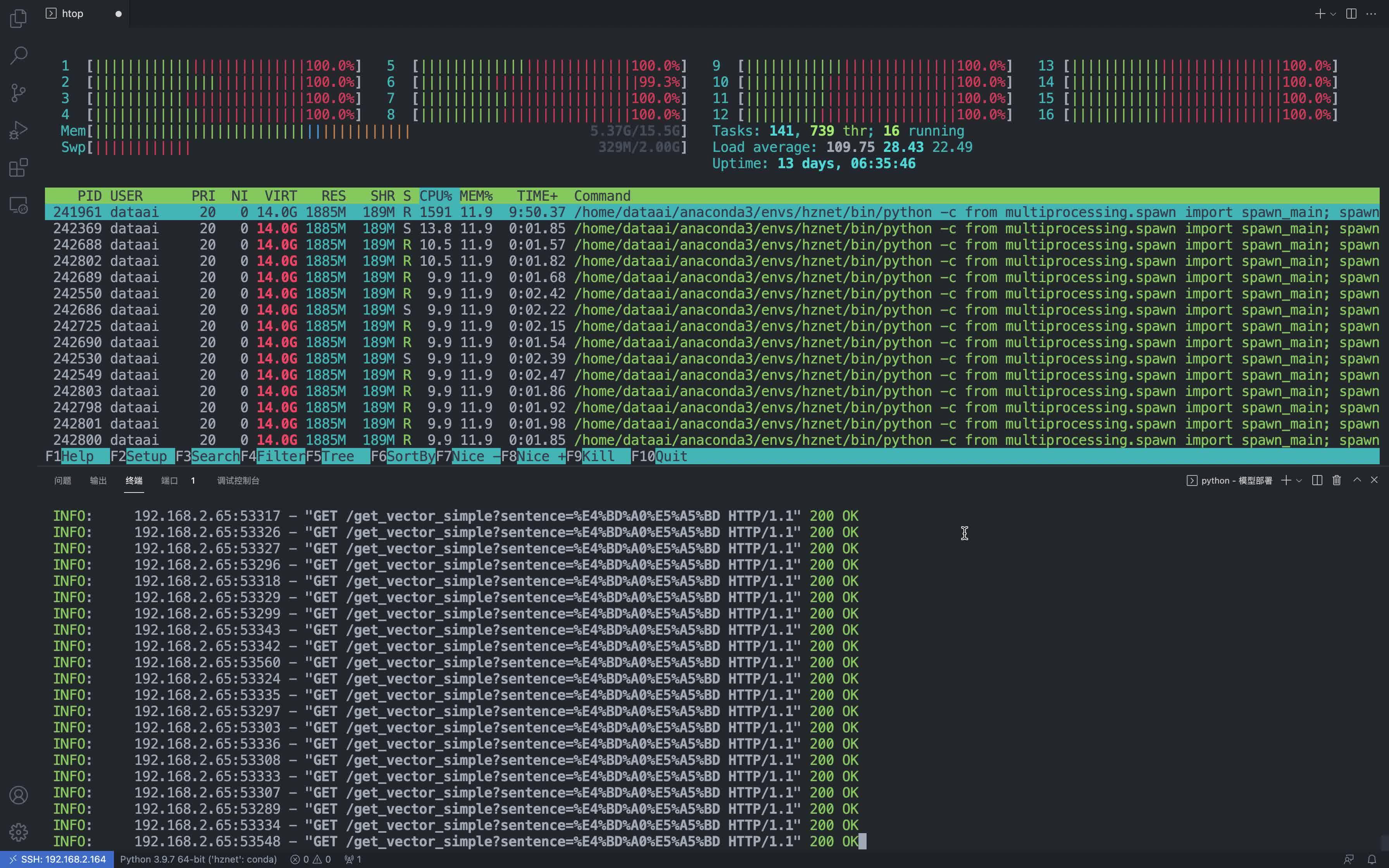
Task: Open the notifications bell in status bar
Action: [1372, 859]
